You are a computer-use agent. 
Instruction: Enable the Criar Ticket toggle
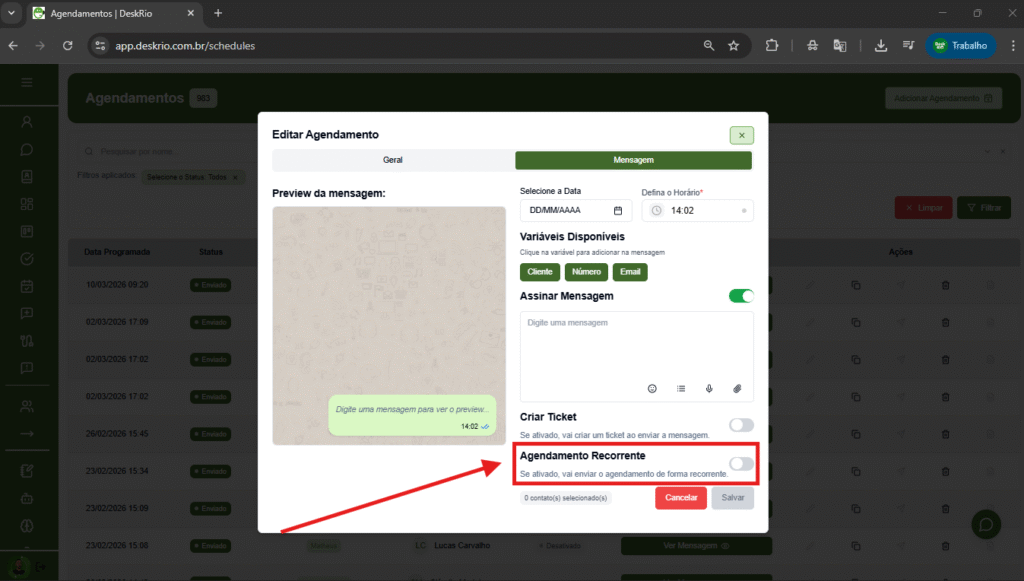[x=741, y=425]
